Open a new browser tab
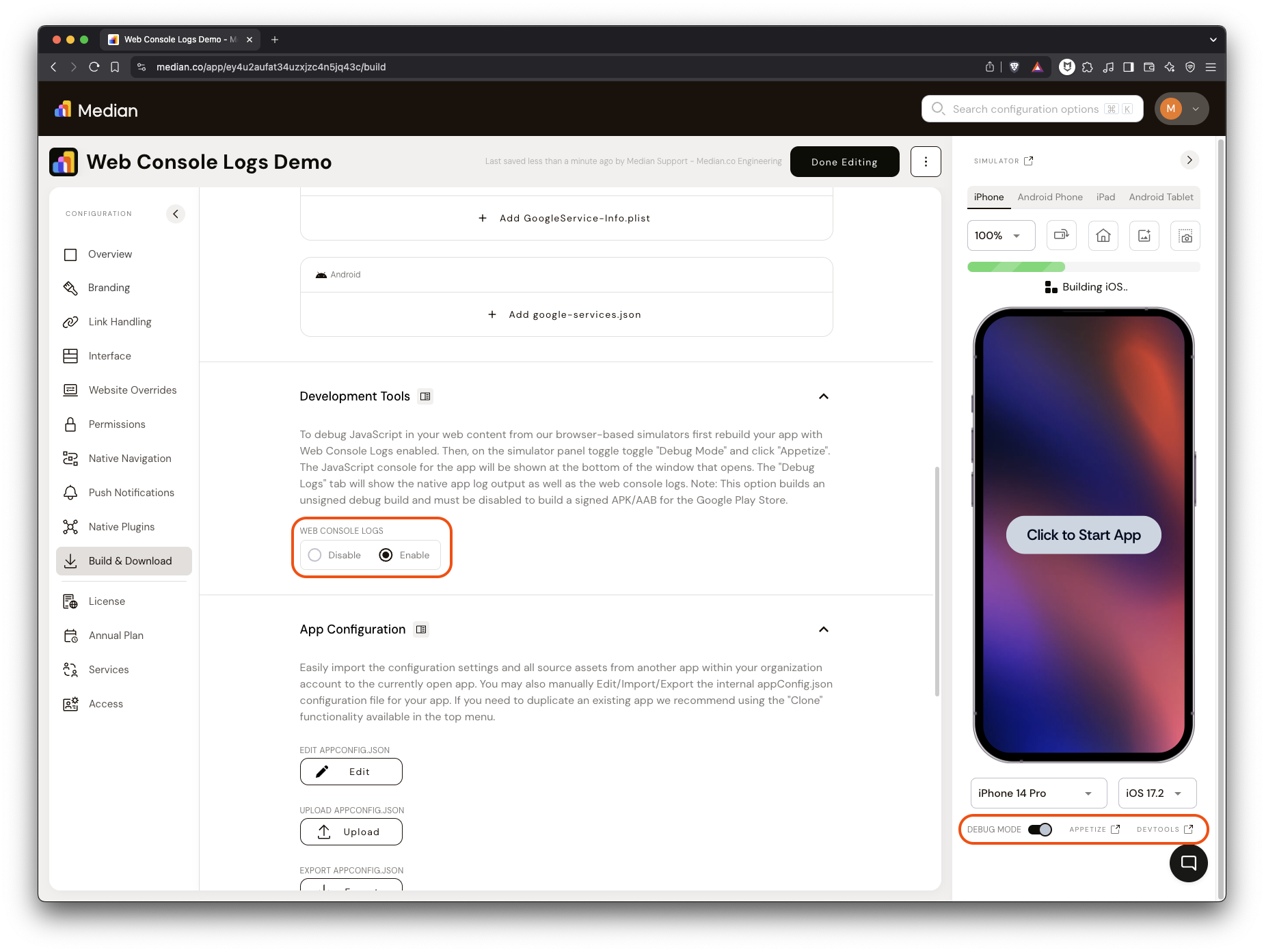The image size is (1264, 952). click(275, 40)
